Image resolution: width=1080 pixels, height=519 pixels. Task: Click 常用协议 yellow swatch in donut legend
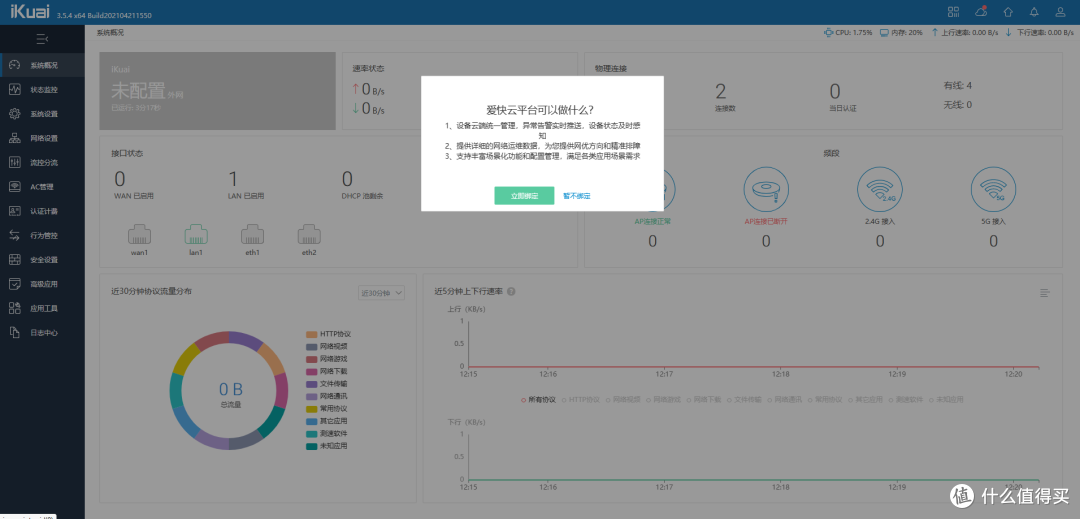311,409
